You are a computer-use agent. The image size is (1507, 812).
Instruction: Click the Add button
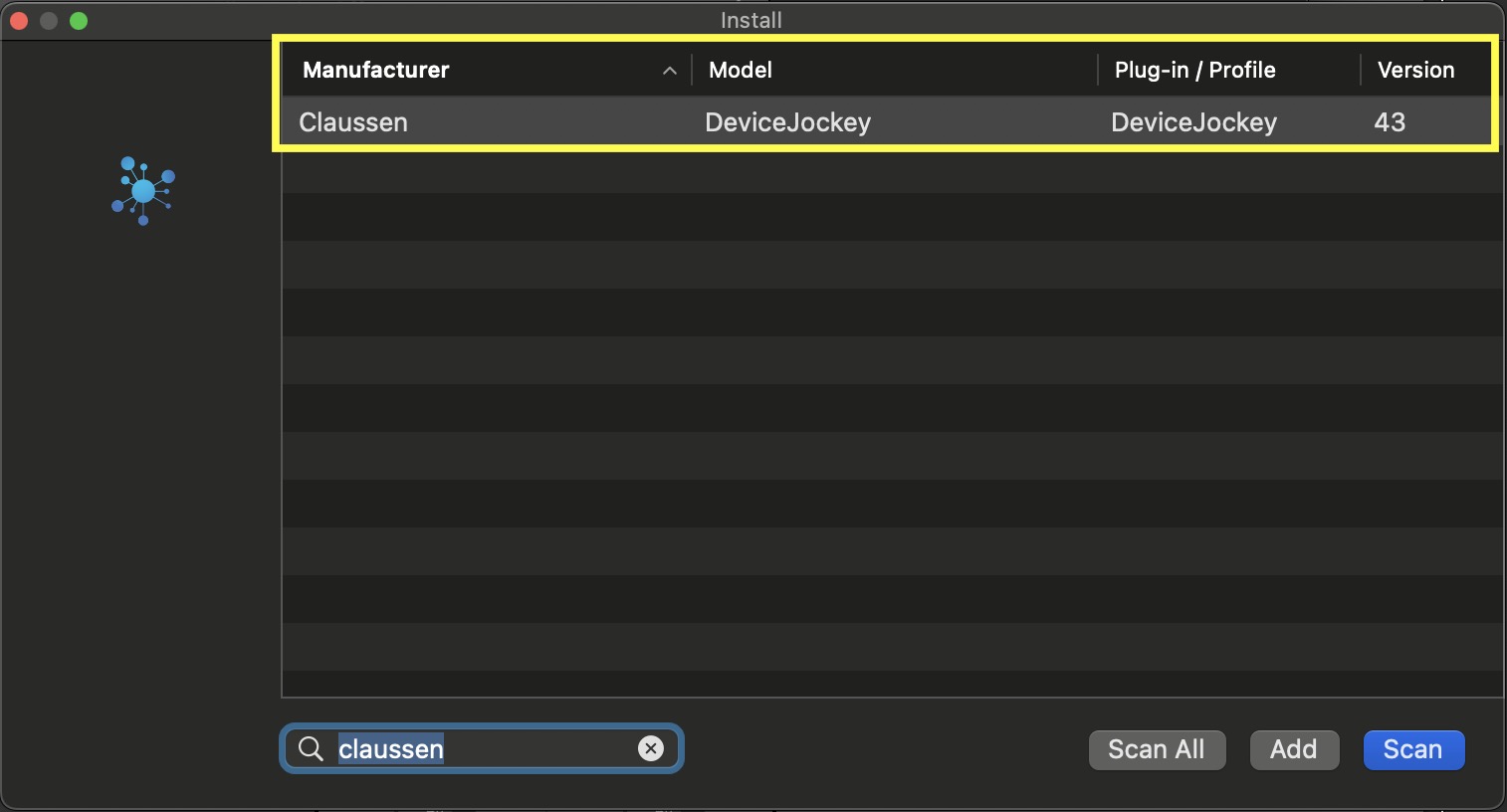(x=1294, y=749)
